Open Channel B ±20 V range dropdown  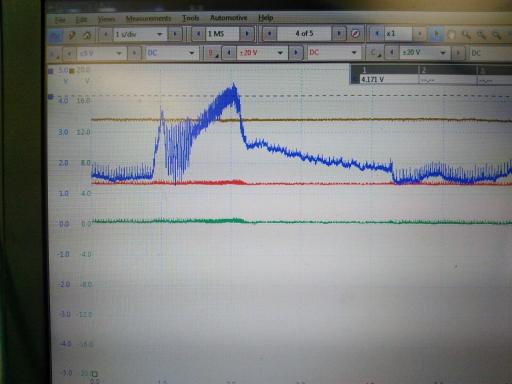tap(262, 52)
